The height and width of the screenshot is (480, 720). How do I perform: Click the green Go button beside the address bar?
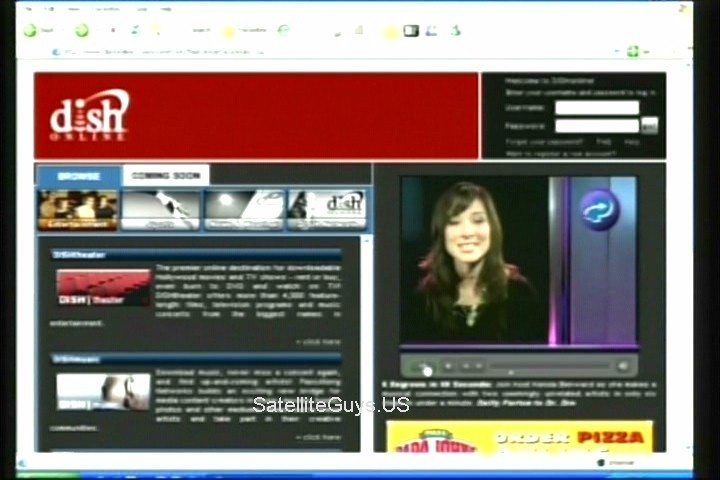click(634, 52)
